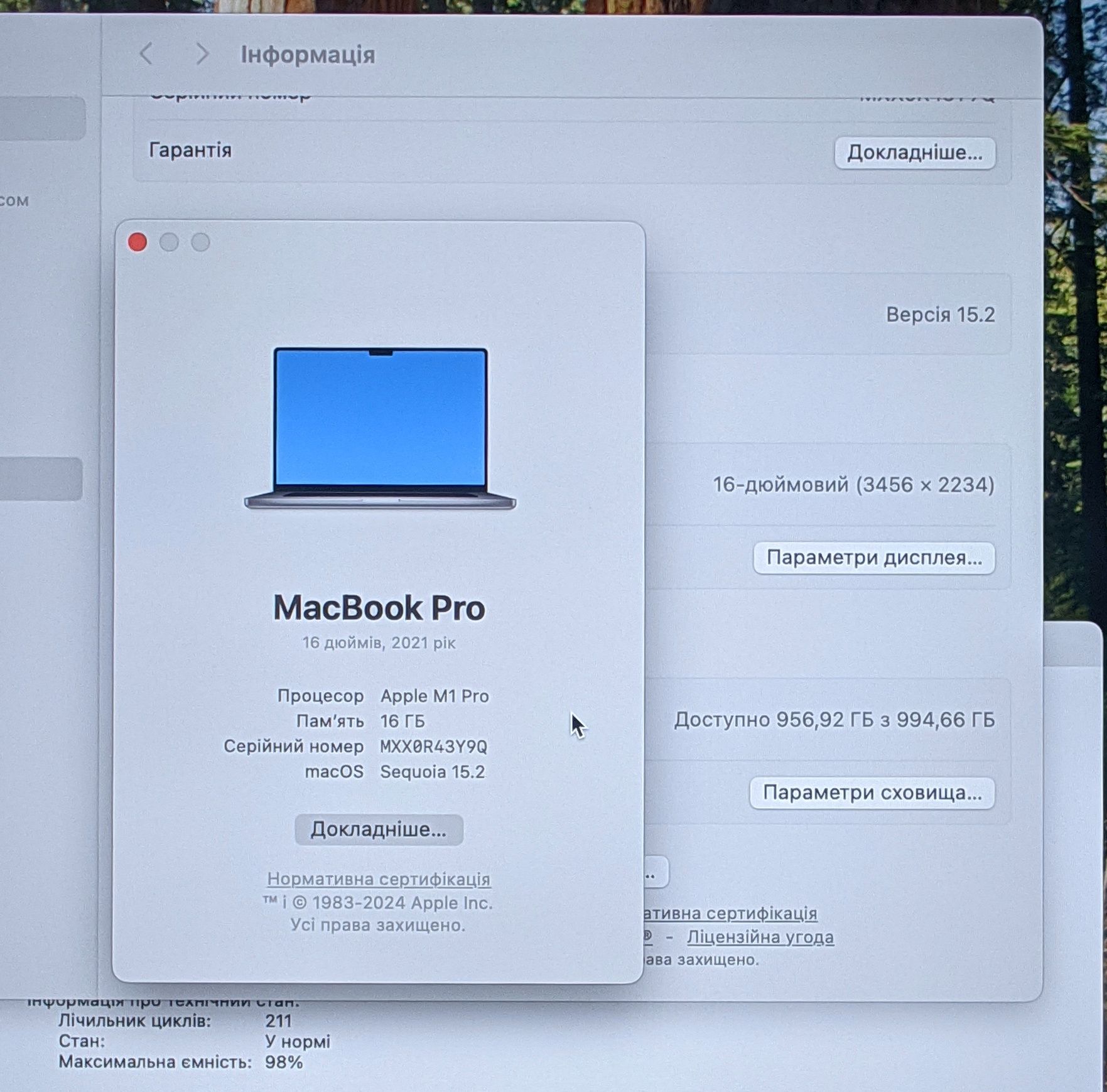The height and width of the screenshot is (1092, 1107).
Task: Close the About This Mac window
Action: 138,242
